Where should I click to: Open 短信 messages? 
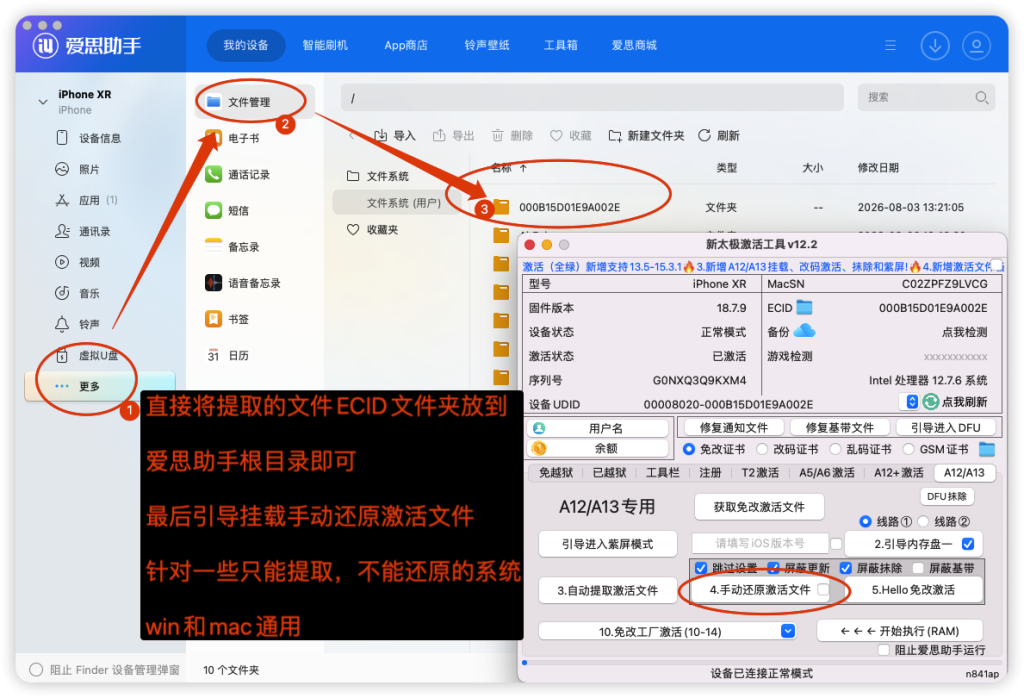(238, 210)
